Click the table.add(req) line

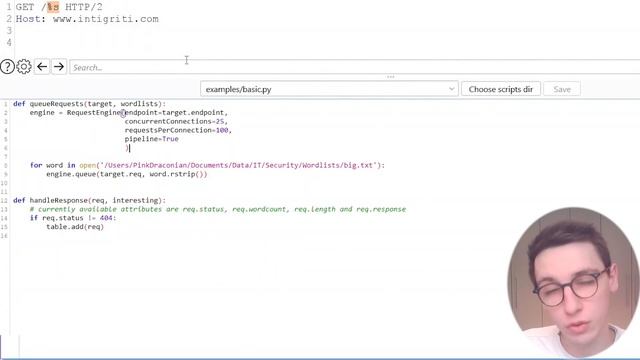(x=75, y=227)
